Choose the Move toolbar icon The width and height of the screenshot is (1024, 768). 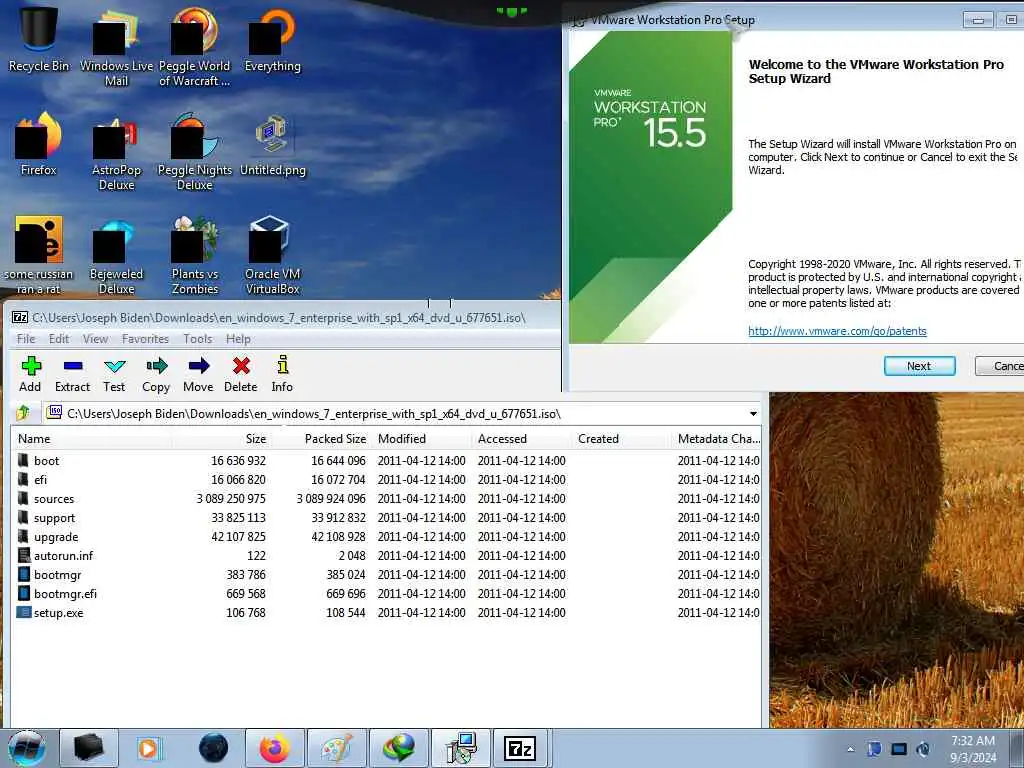click(198, 374)
